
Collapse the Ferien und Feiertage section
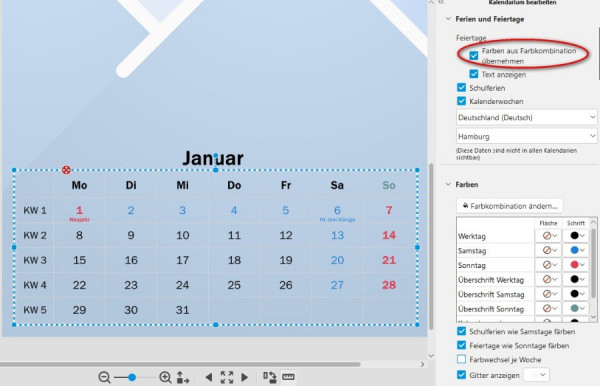point(448,19)
